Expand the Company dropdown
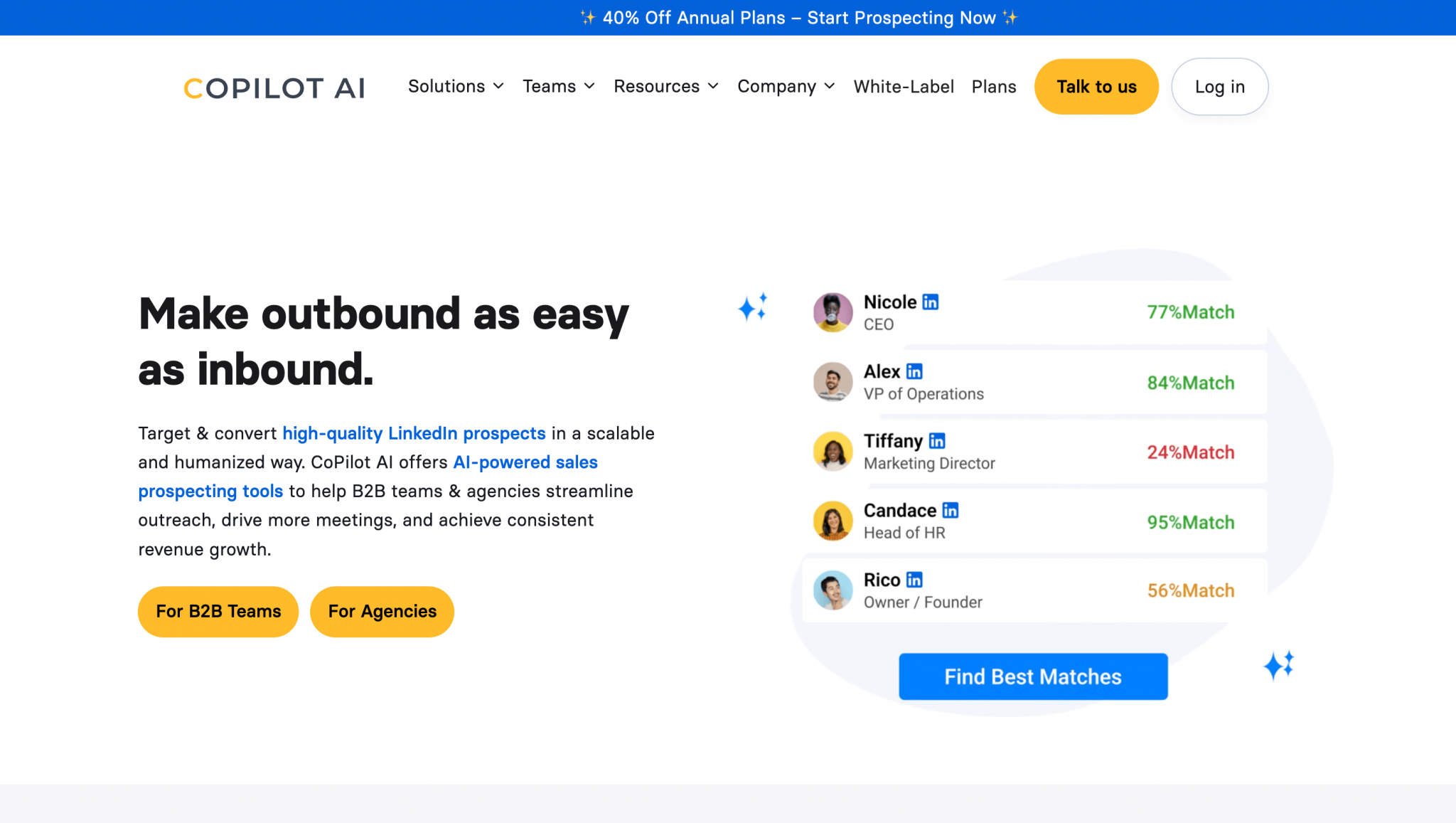This screenshot has height=823, width=1456. point(786,86)
